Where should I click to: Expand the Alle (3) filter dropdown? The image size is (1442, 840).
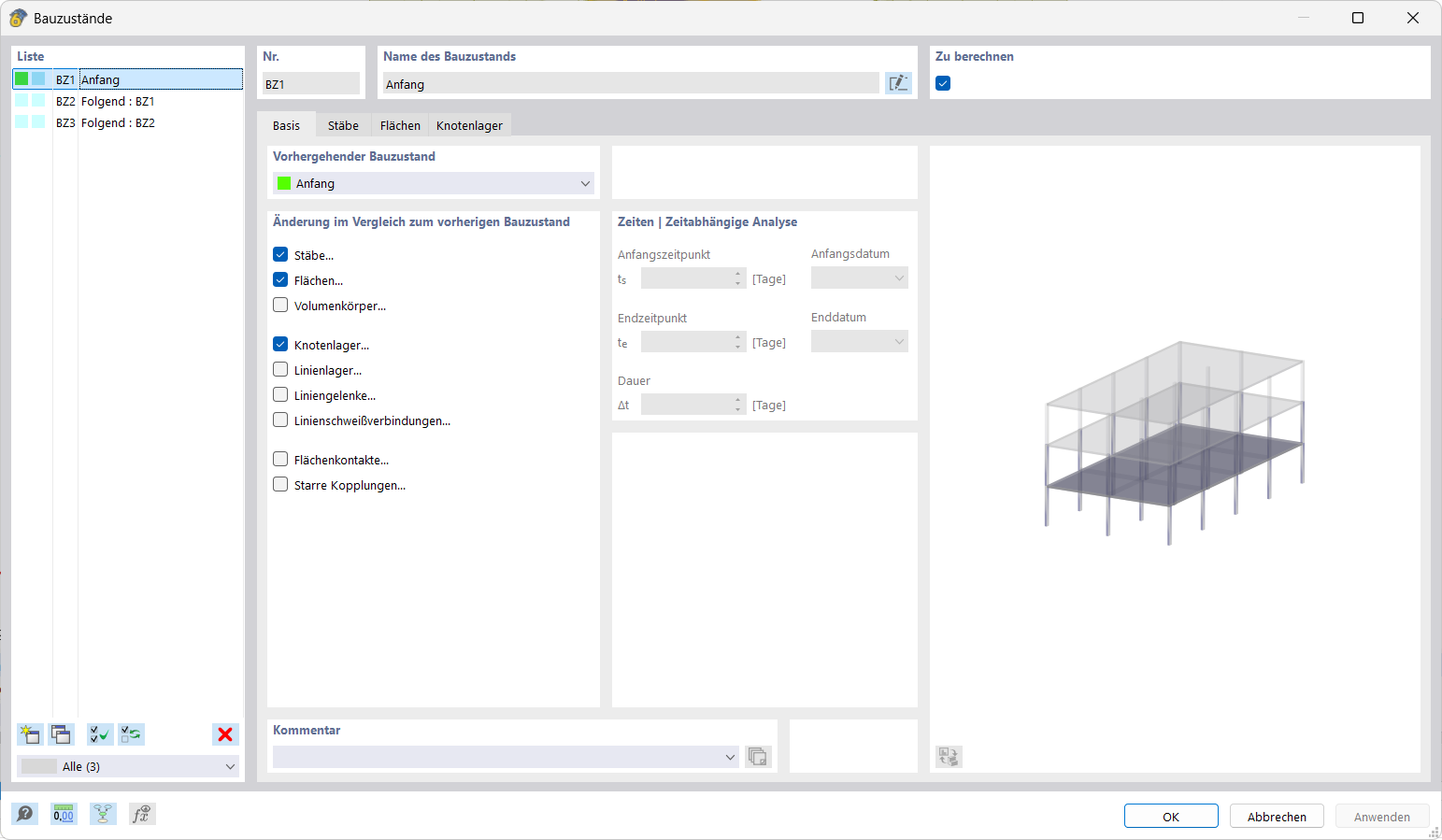(230, 765)
